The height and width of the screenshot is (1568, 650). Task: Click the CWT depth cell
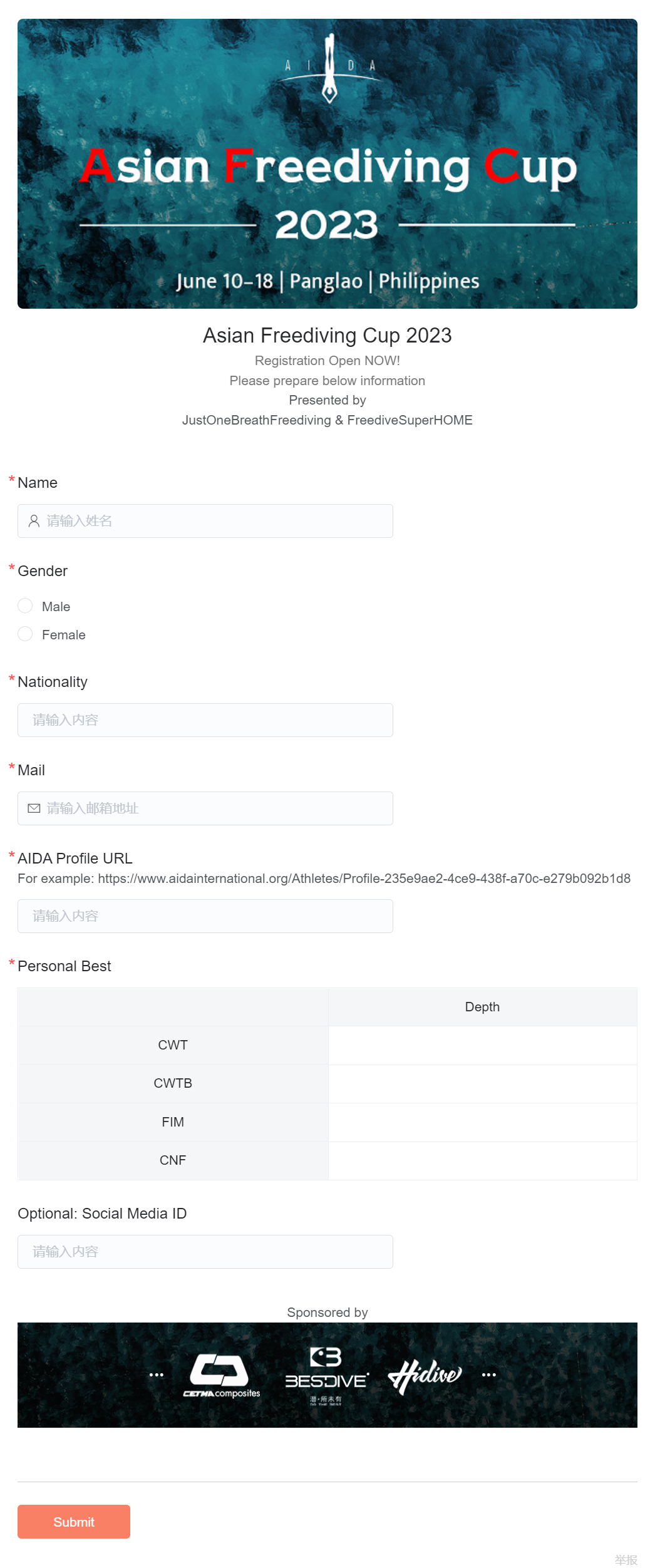point(482,1045)
